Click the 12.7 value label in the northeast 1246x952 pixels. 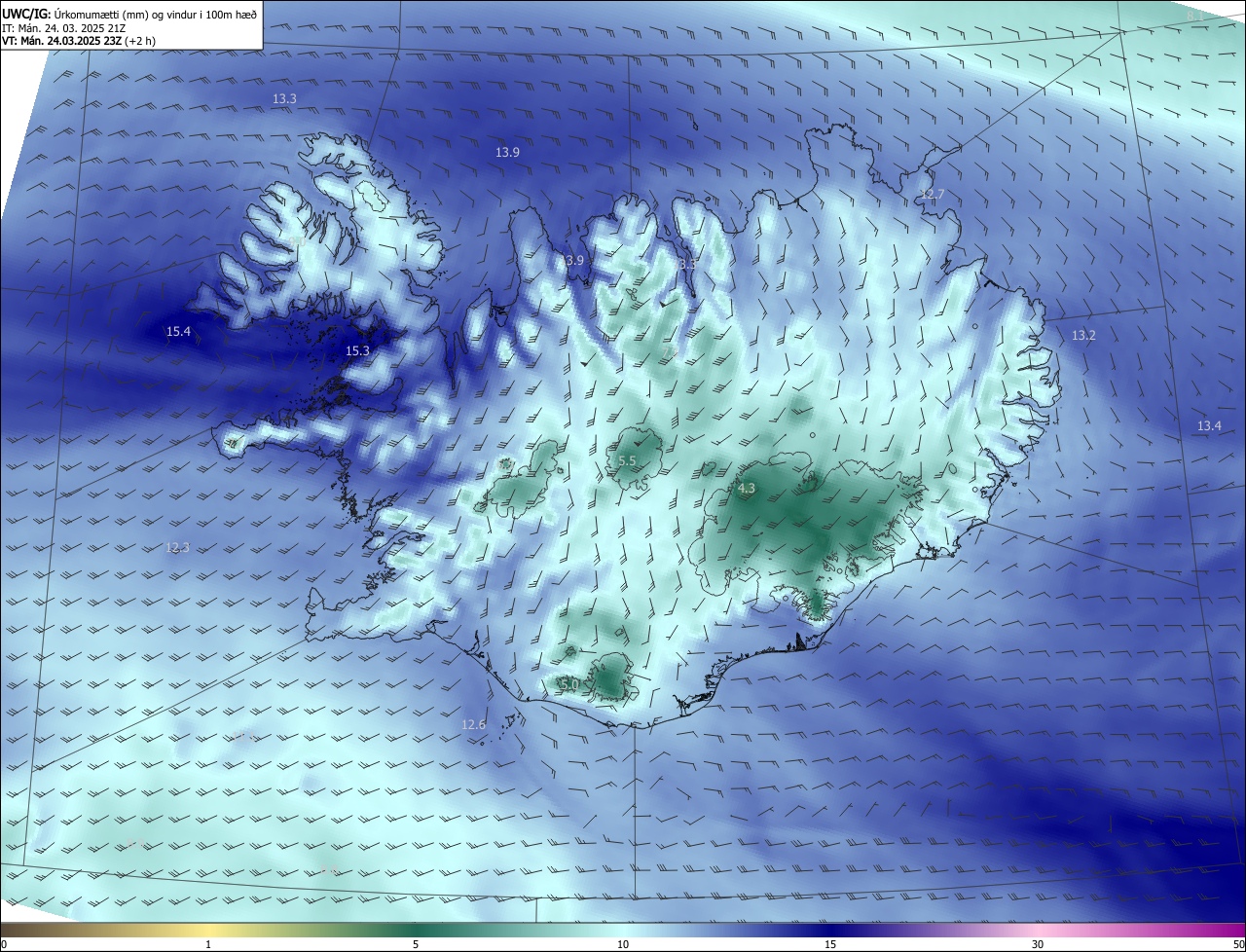932,195
